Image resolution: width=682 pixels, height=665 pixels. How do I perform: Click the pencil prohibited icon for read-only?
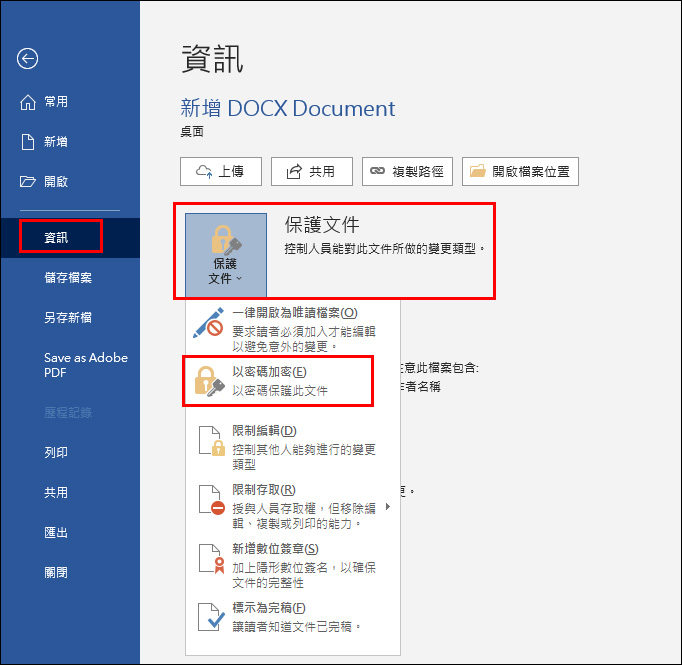click(x=209, y=323)
